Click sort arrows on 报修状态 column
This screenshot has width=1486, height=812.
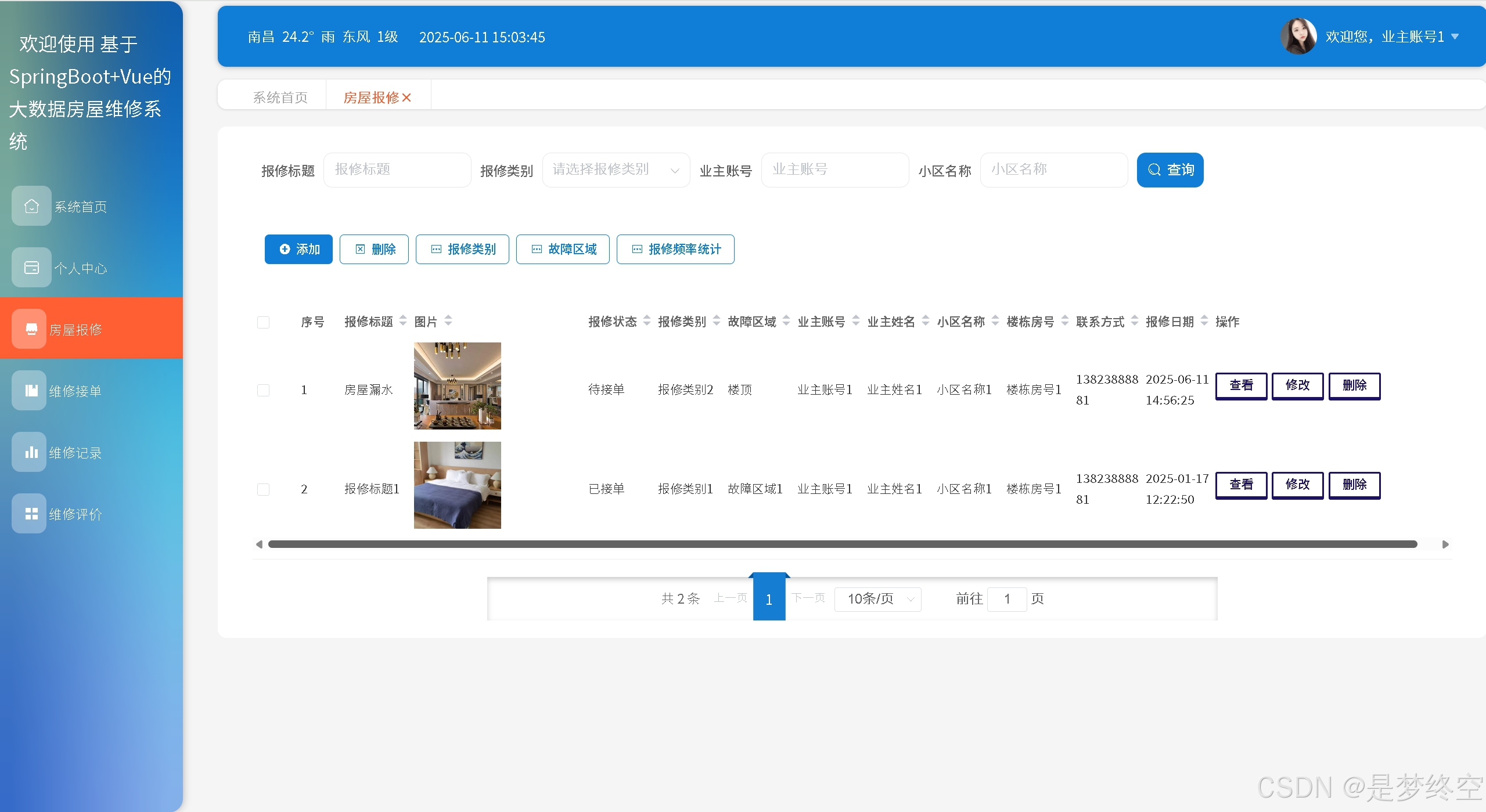646,320
